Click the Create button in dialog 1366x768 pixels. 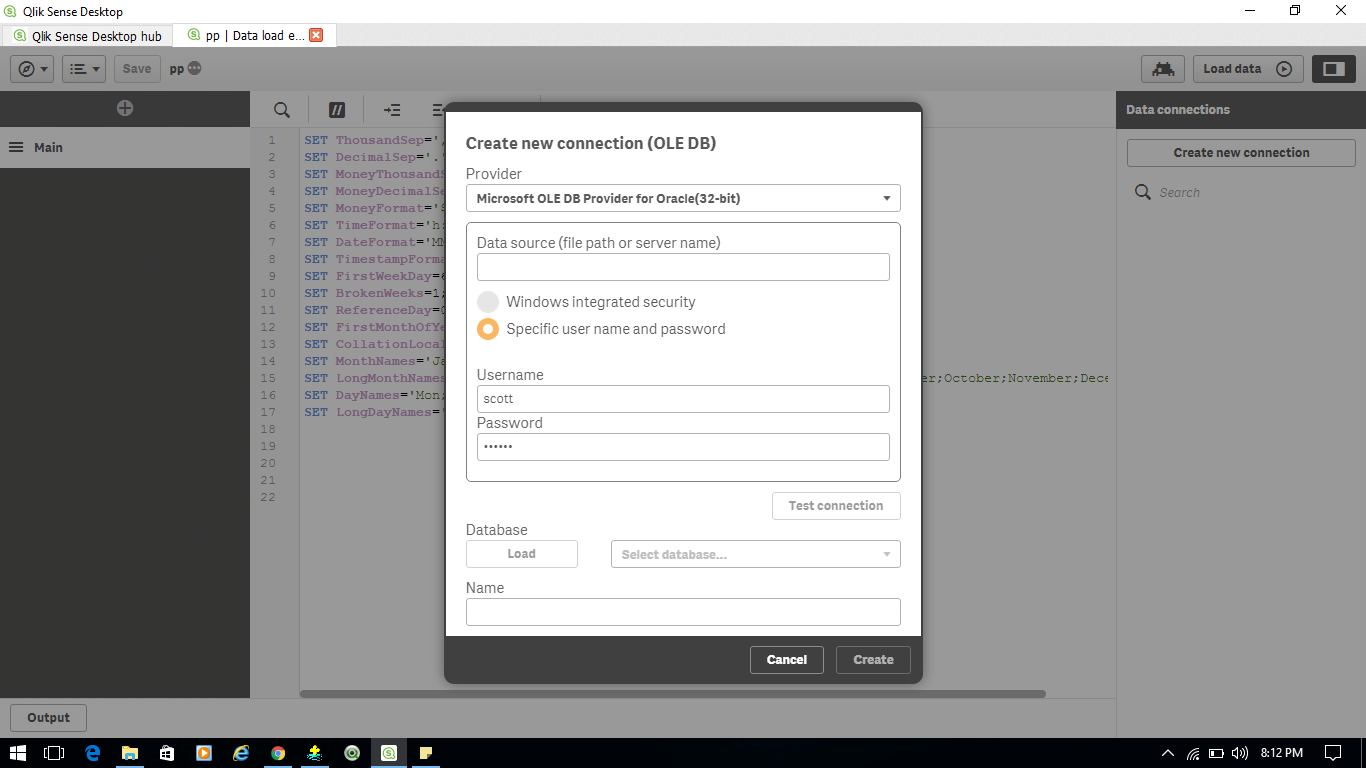pos(873,660)
